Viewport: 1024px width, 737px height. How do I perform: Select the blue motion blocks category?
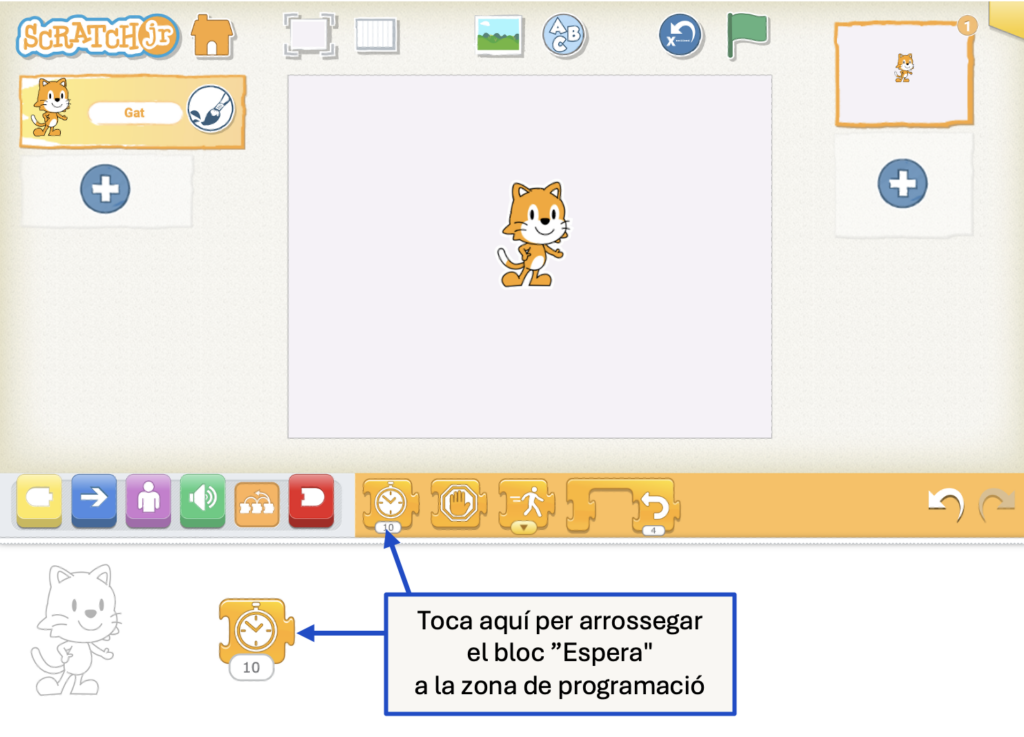(94, 500)
